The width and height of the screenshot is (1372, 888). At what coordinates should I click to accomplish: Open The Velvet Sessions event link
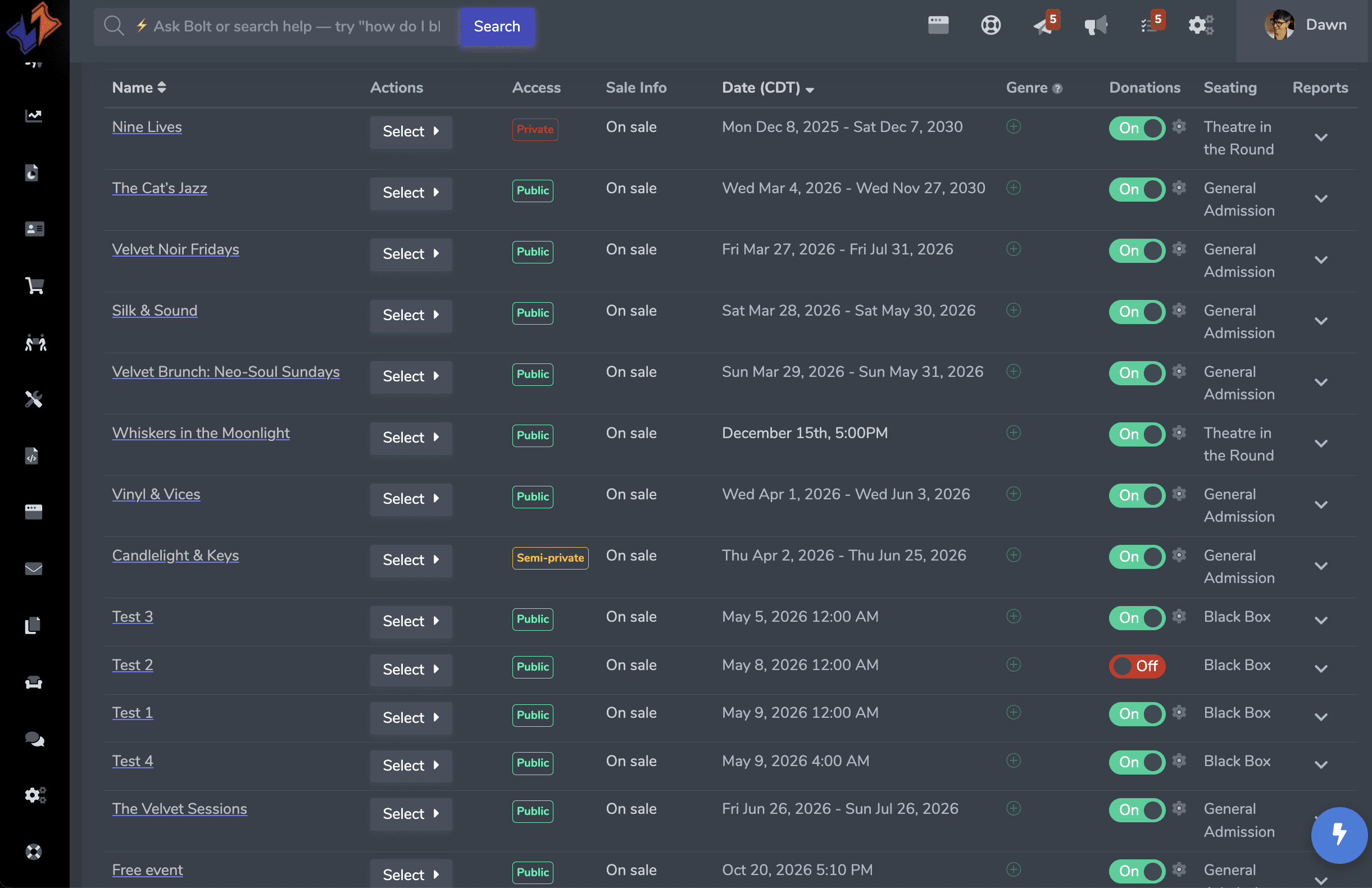pyautogui.click(x=179, y=809)
